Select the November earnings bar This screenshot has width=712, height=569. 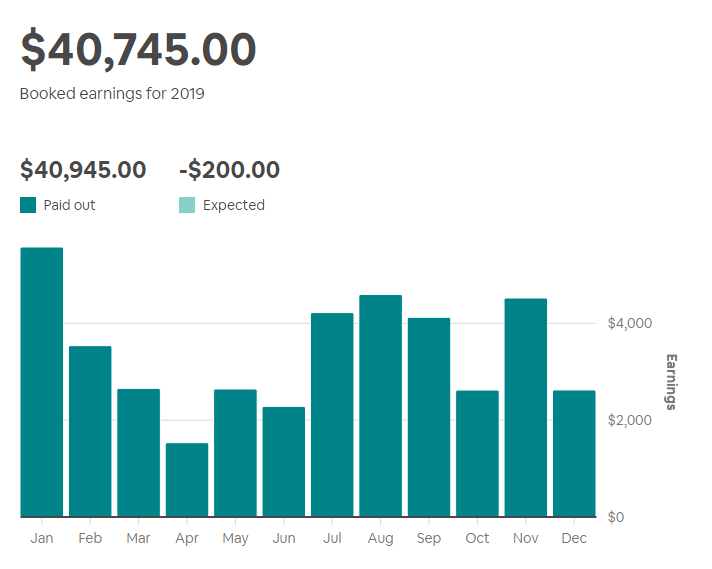[x=526, y=407]
